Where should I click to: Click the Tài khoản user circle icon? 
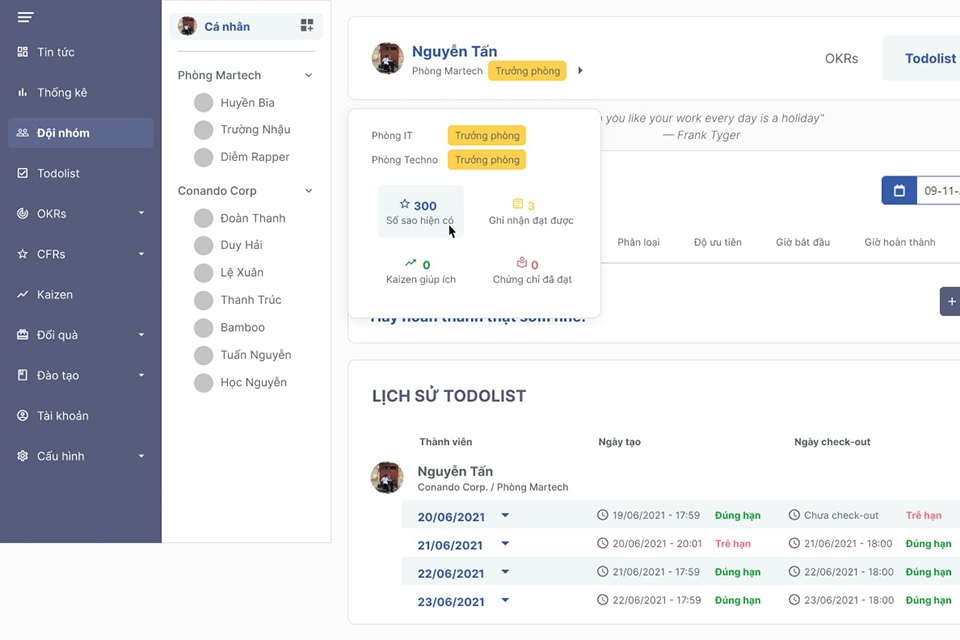[23, 416]
